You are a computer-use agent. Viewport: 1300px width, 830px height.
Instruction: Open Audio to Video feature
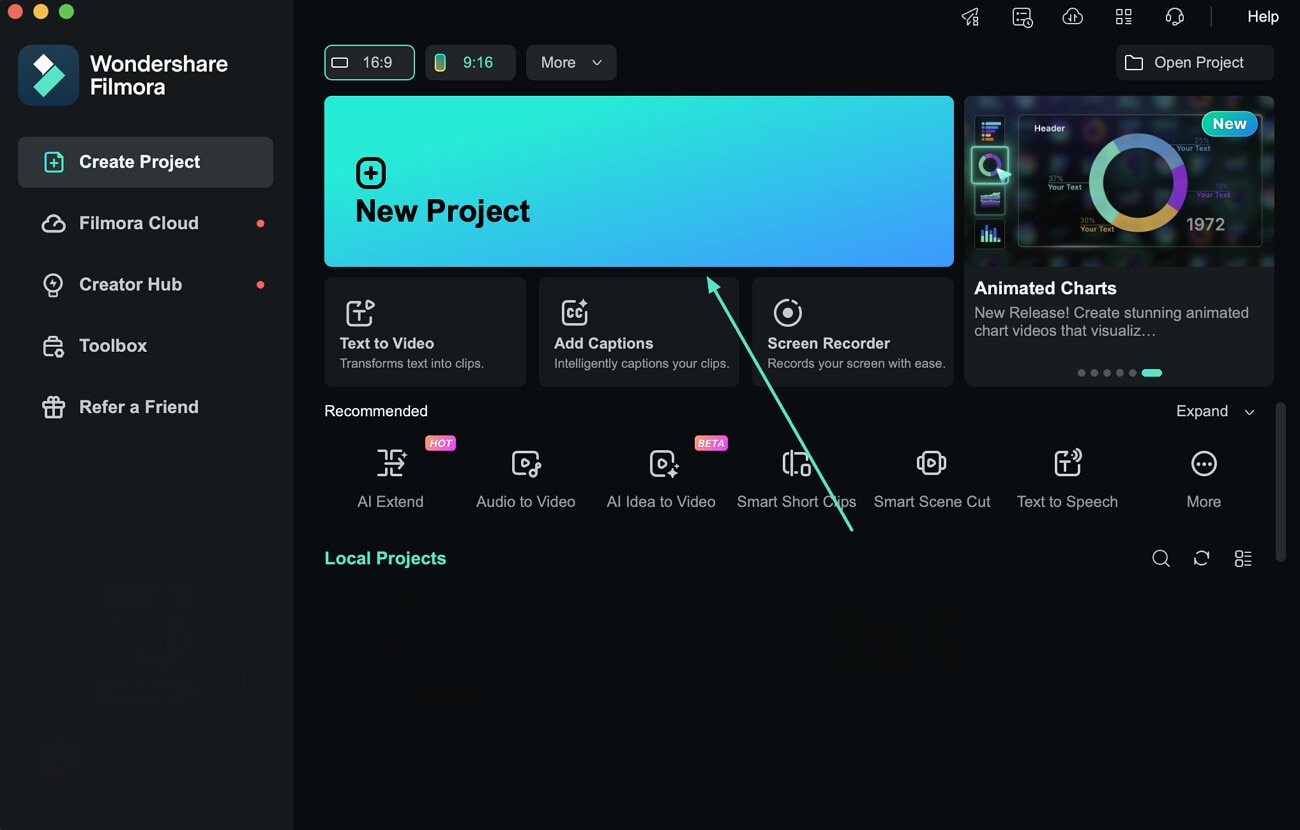525,477
